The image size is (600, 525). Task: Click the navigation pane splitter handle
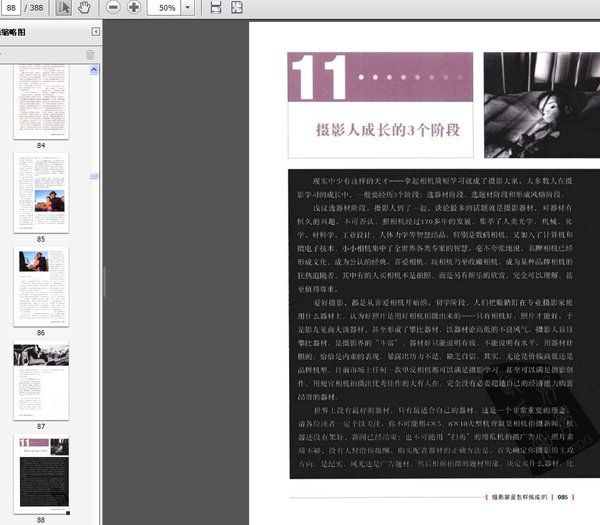tap(104, 282)
